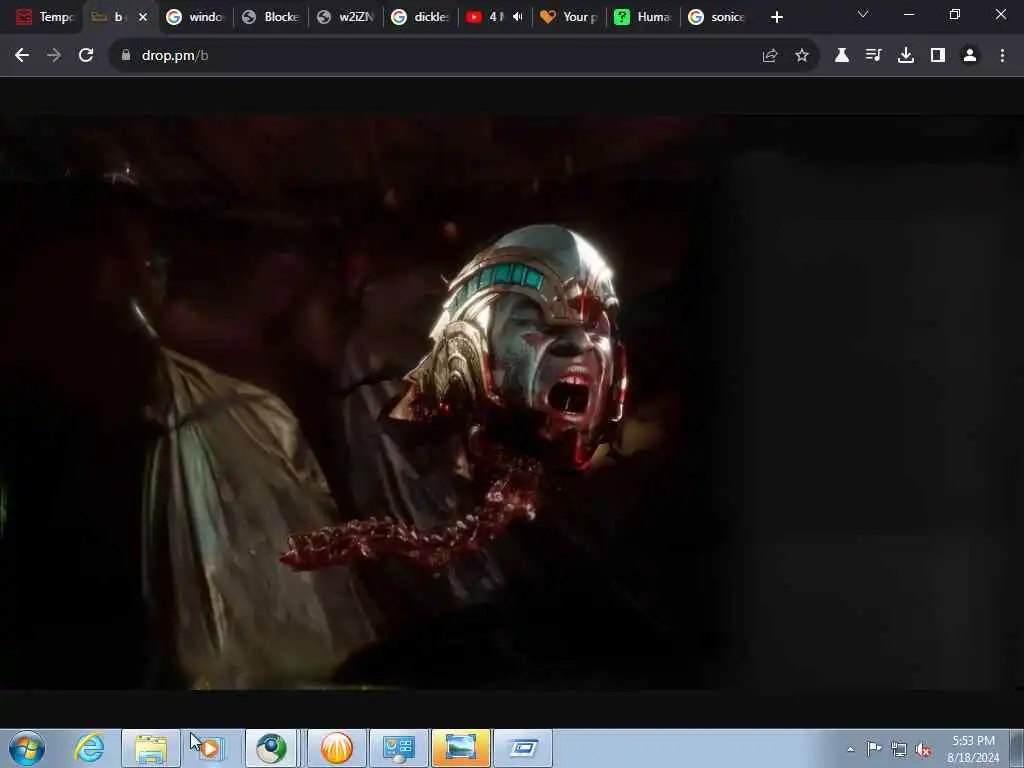
Task: Open the Chrome-like globe taskbar icon
Action: point(272,748)
